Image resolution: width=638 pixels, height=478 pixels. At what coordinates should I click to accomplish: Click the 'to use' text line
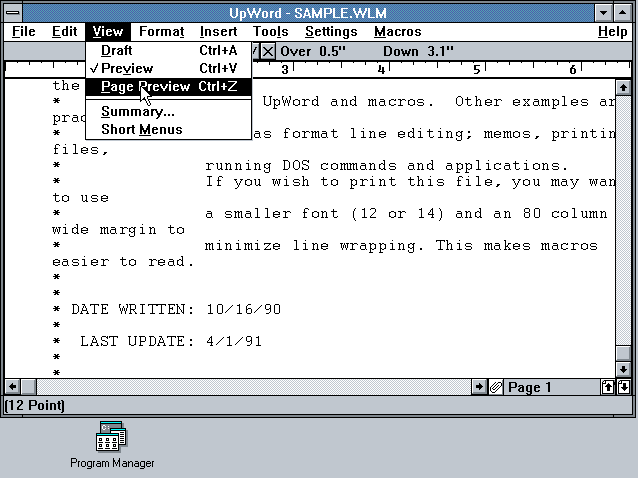click(81, 198)
